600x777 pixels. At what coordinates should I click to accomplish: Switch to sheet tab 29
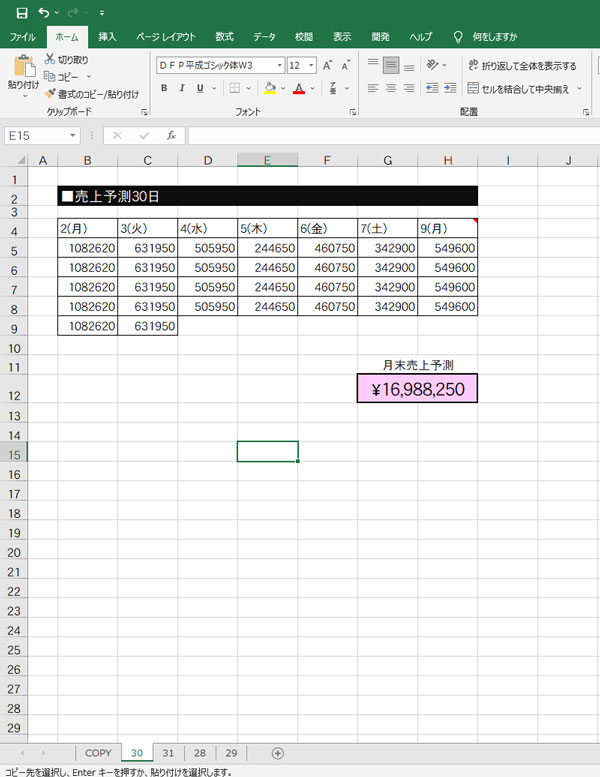point(231,753)
